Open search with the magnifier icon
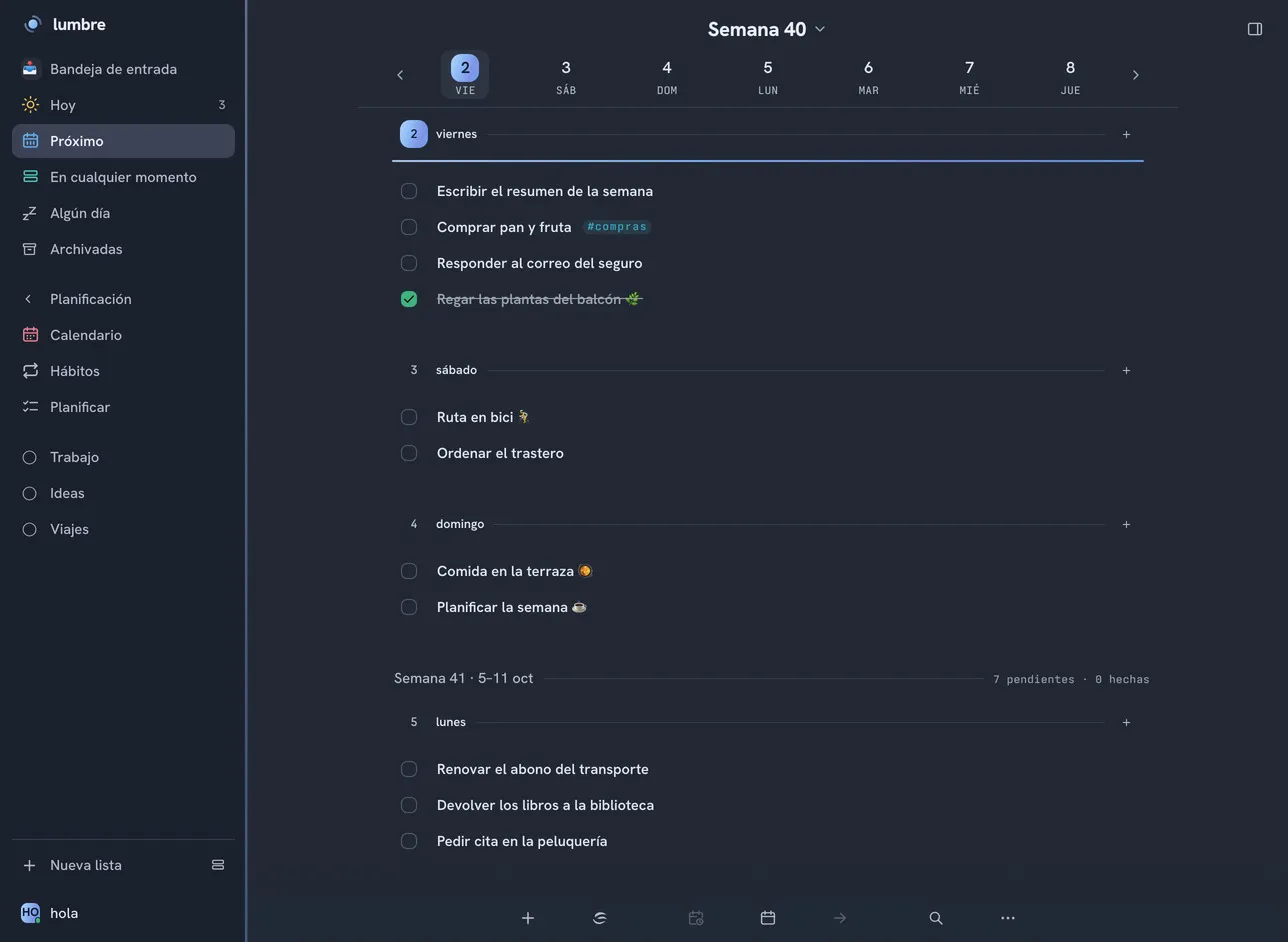 [936, 918]
